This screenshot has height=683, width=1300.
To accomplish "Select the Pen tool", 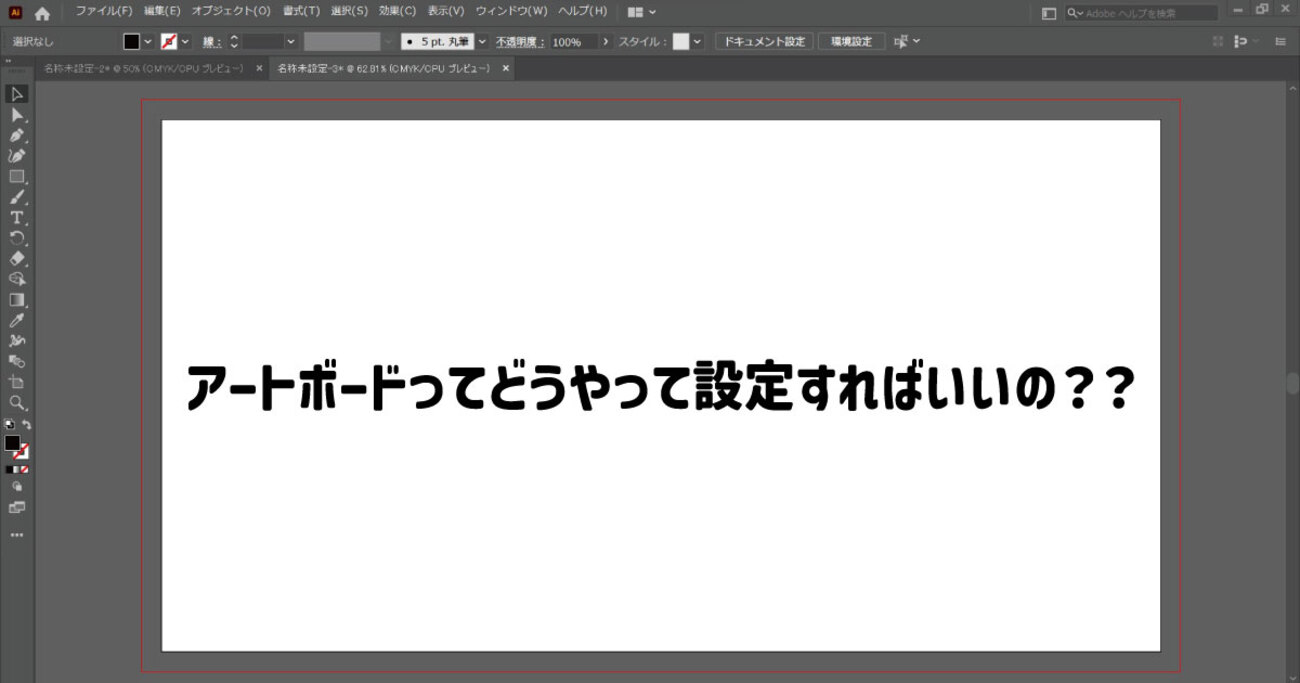I will (x=17, y=135).
